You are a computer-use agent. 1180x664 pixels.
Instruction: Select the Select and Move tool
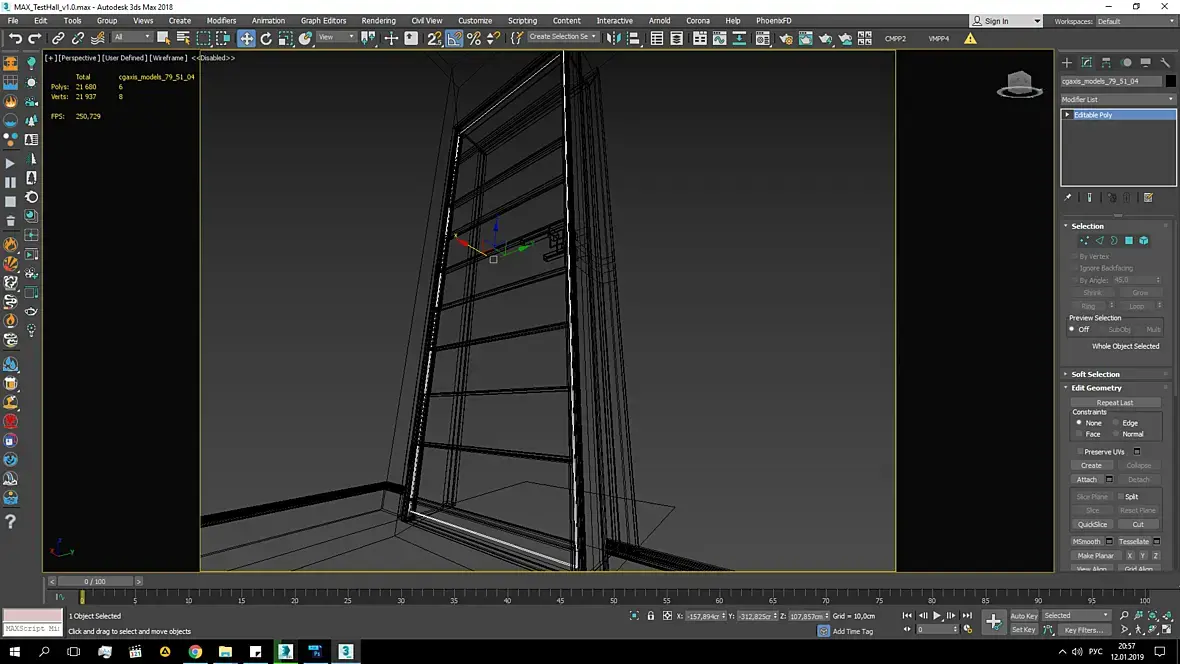246,38
